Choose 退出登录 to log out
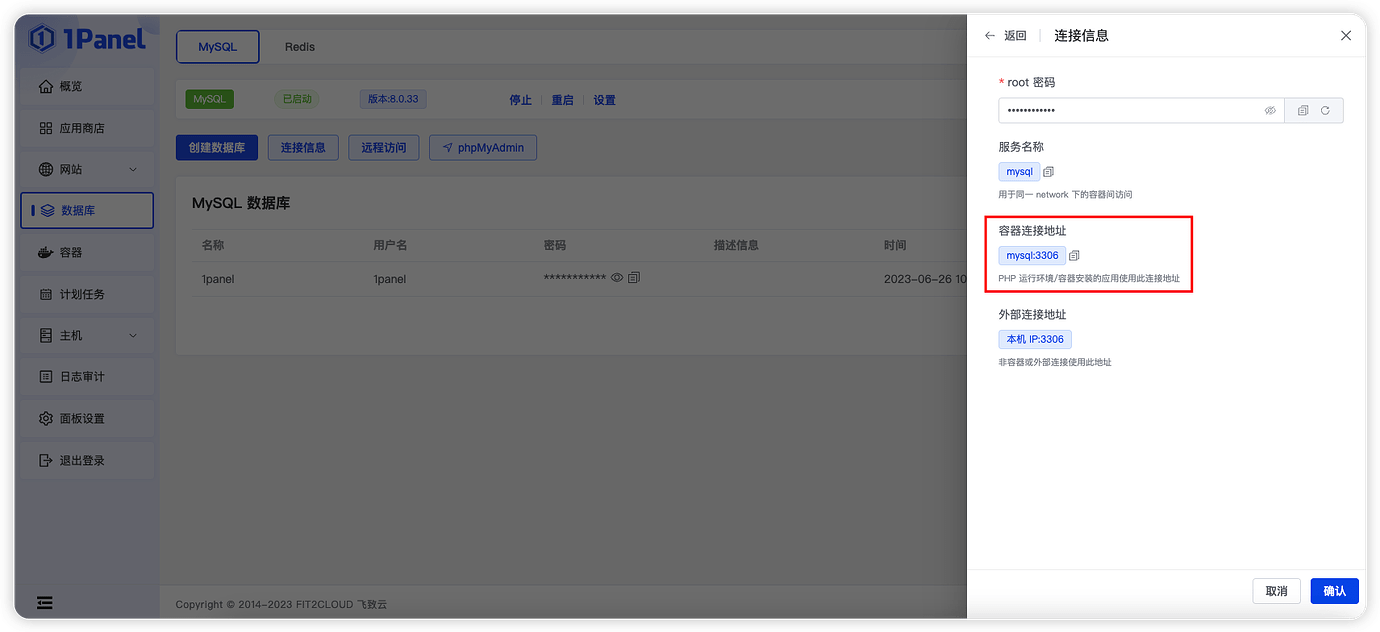Viewport: 1380px width, 632px height. coord(87,460)
